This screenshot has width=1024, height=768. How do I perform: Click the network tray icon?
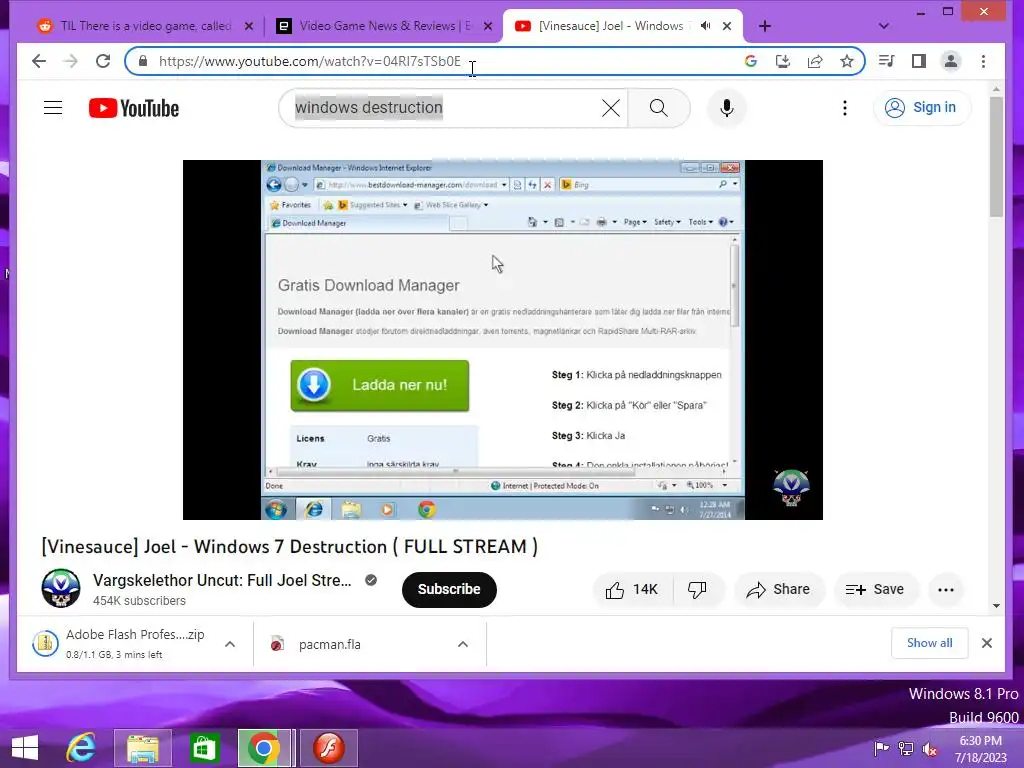[x=905, y=749]
